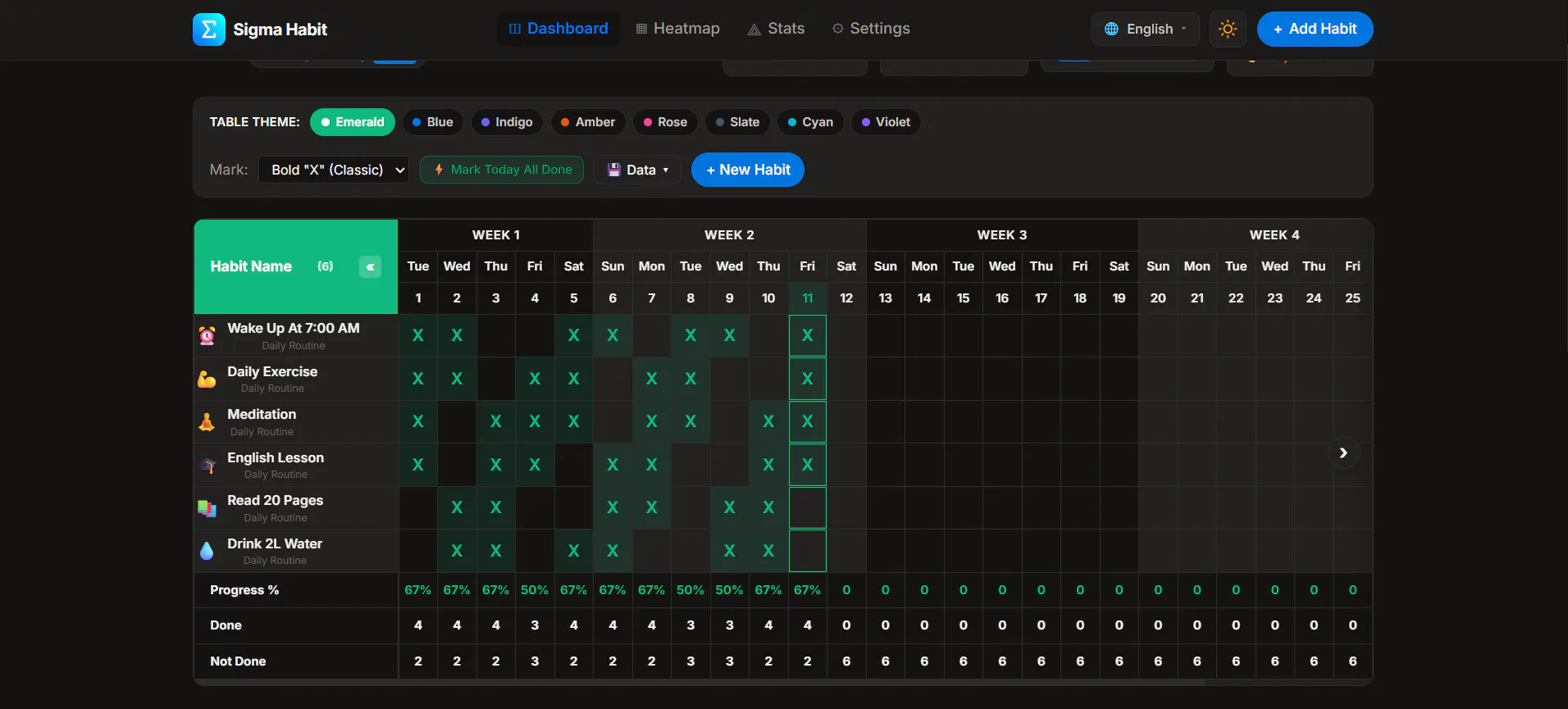Click the Done row label
This screenshot has width=1568, height=709.
pyautogui.click(x=226, y=625)
